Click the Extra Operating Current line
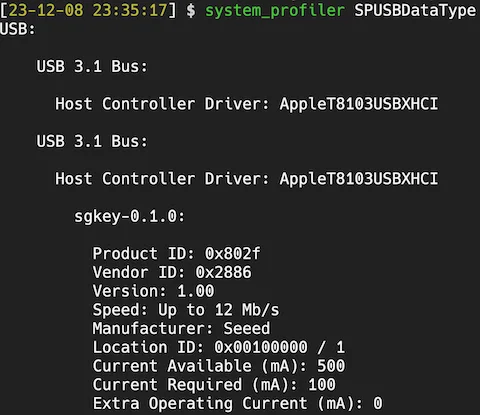 (x=237, y=403)
